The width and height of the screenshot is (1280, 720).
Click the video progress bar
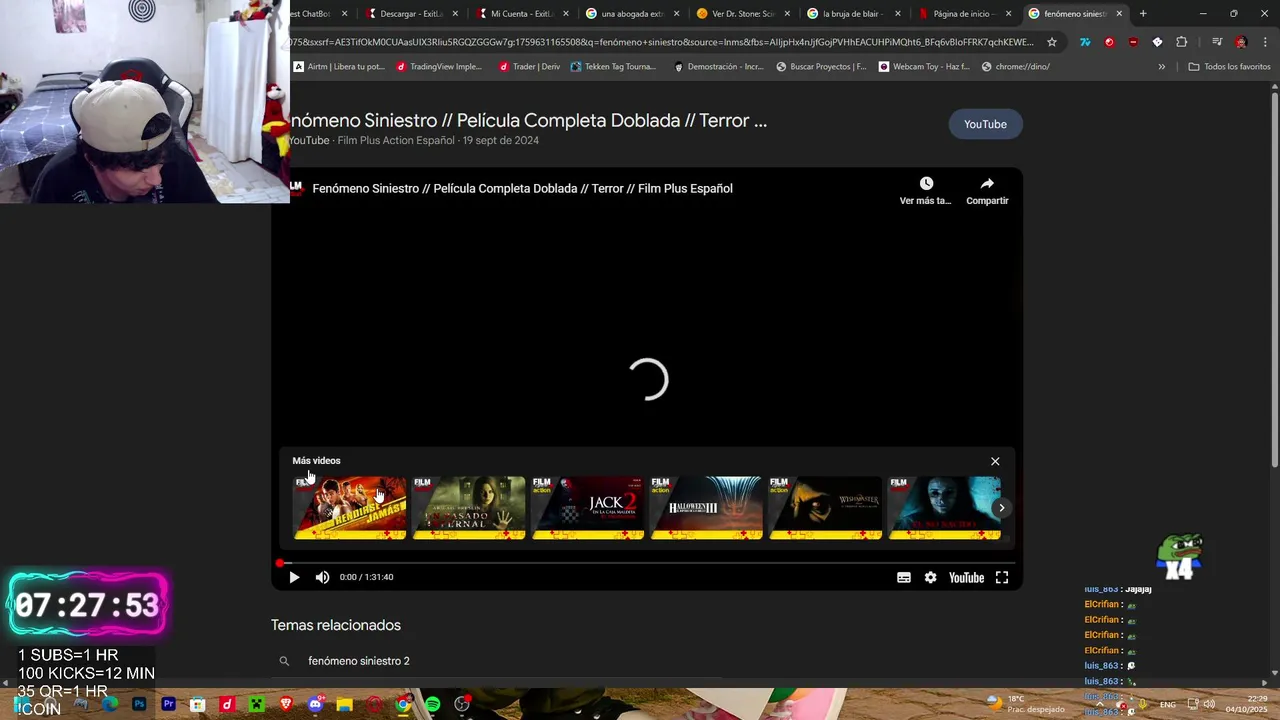tap(646, 563)
